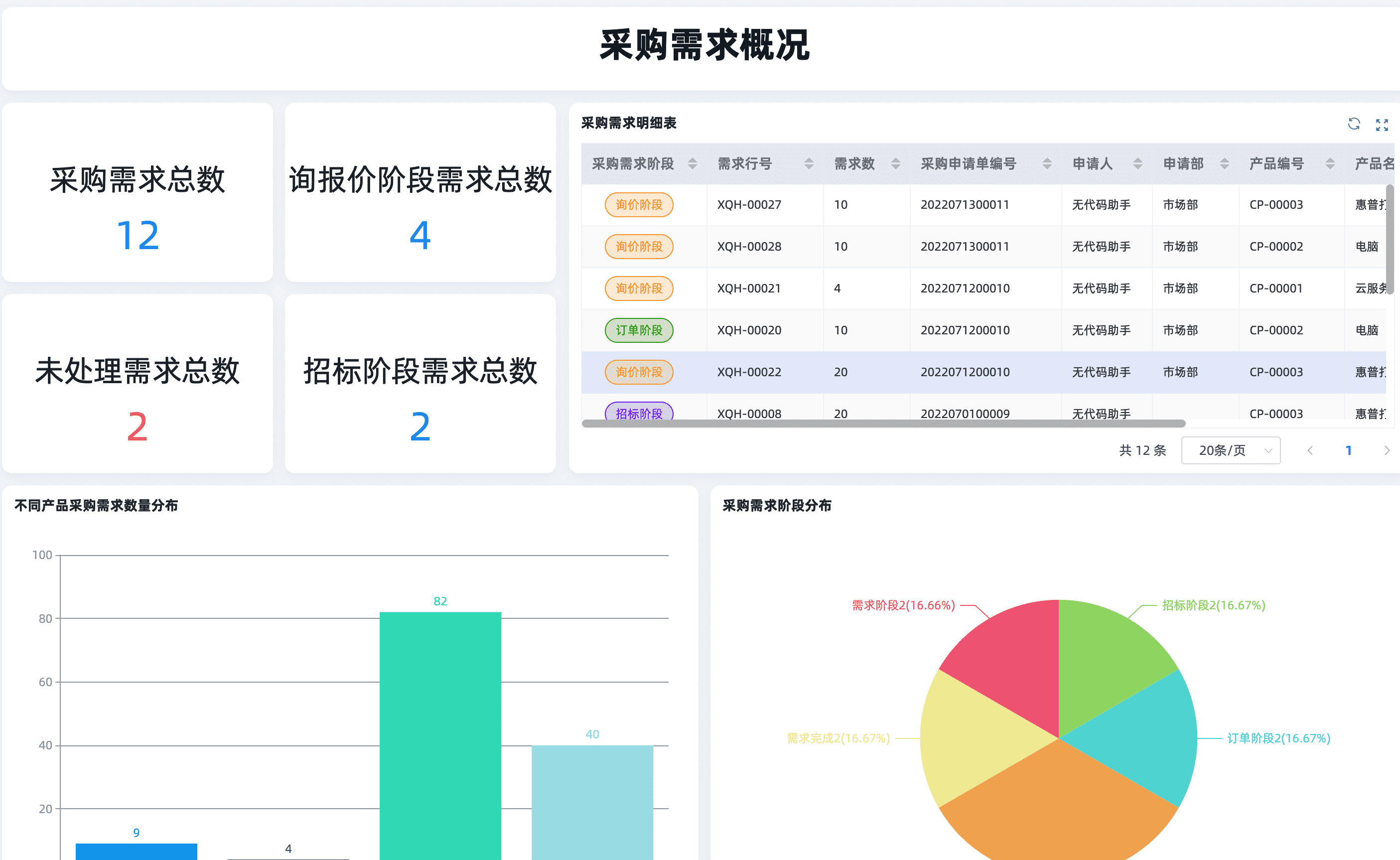Click the vertical scrollbar of the table
The image size is (1400, 860).
point(1390,239)
